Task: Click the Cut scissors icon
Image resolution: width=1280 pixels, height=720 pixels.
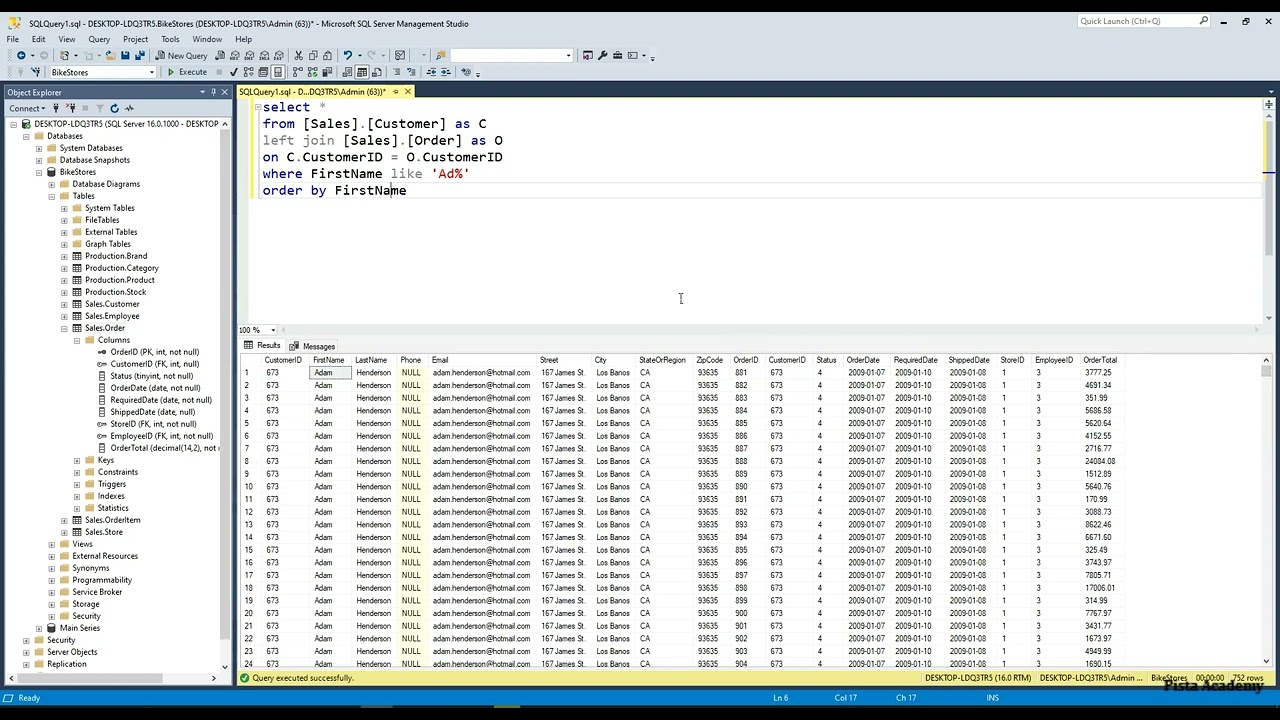Action: [298, 55]
